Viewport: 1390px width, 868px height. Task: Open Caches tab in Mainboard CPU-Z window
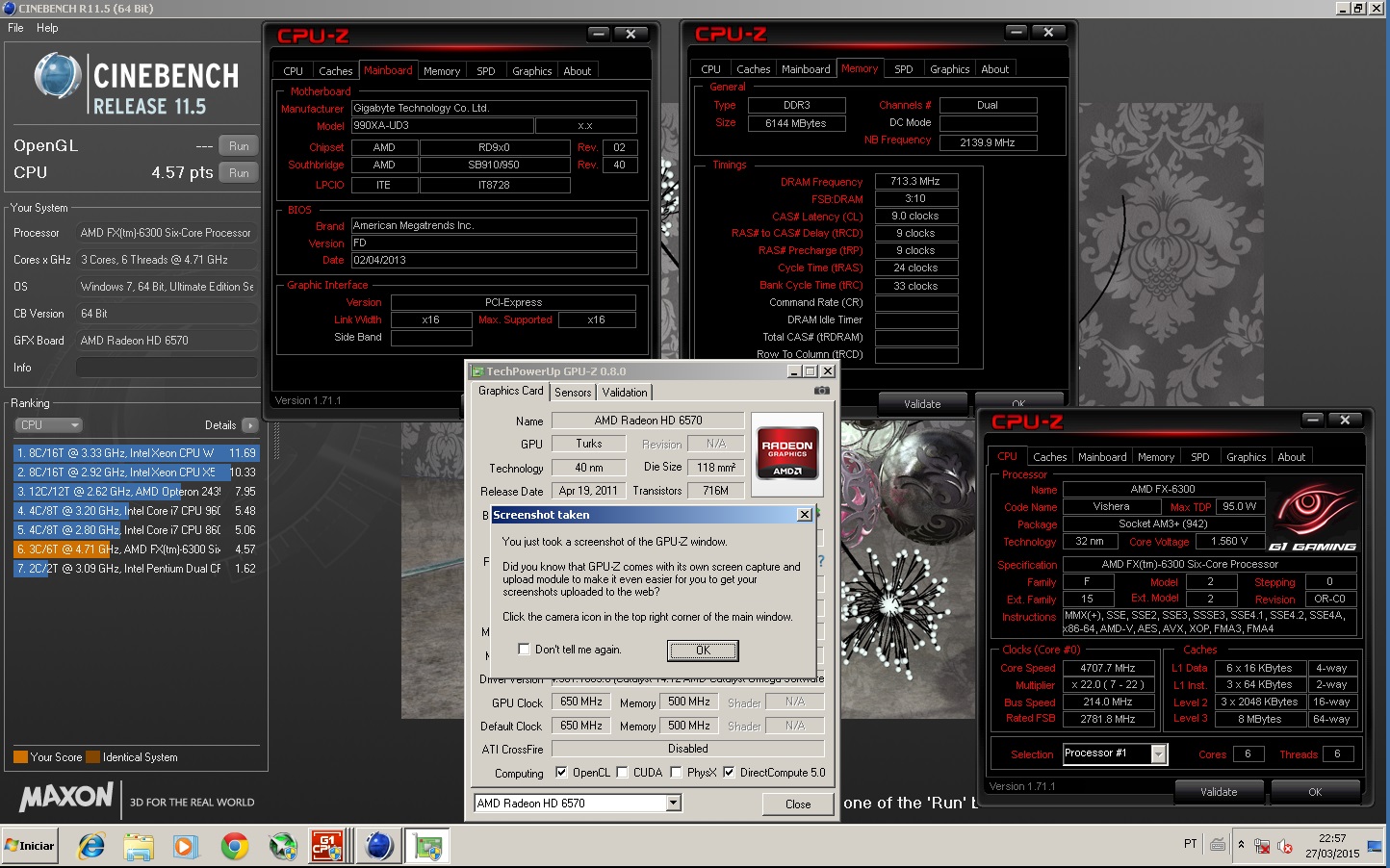point(335,71)
